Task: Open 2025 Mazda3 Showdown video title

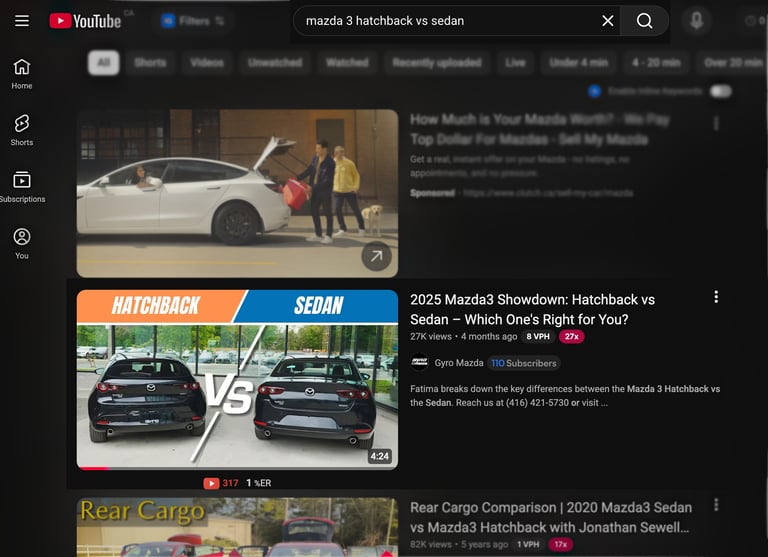Action: (532, 309)
